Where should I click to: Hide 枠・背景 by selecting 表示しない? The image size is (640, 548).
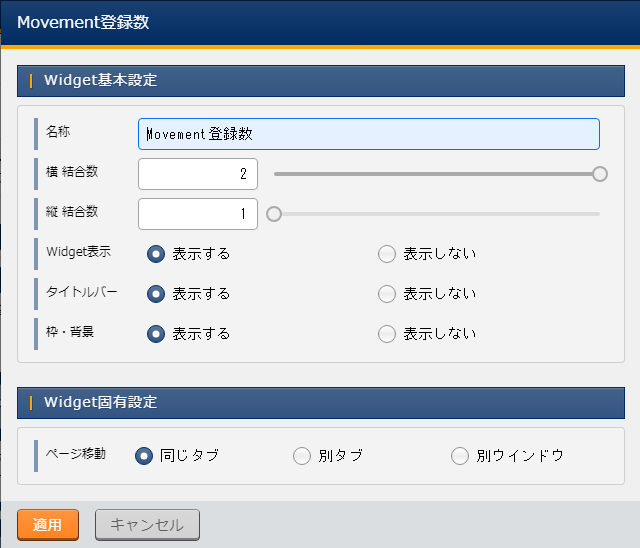pyautogui.click(x=387, y=334)
